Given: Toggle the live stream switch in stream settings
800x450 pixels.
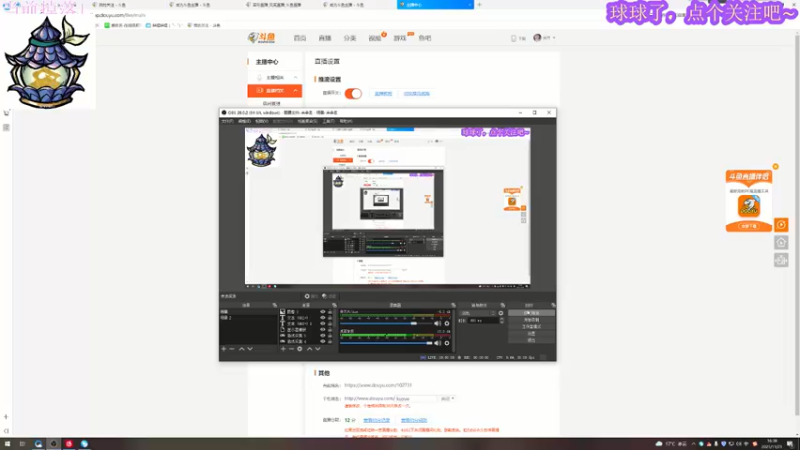Looking at the screenshot, I should tap(353, 93).
